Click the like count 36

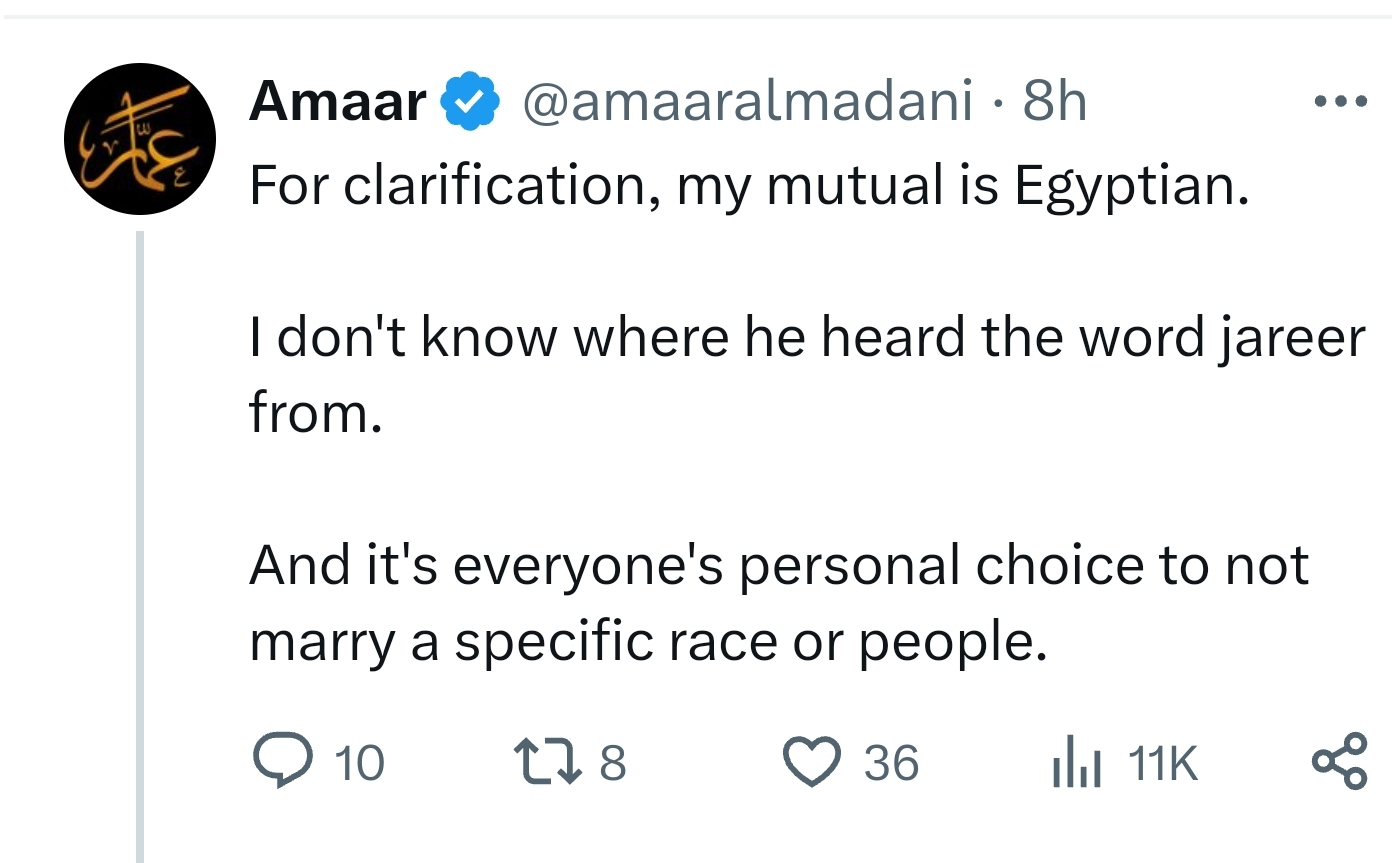coord(891,764)
